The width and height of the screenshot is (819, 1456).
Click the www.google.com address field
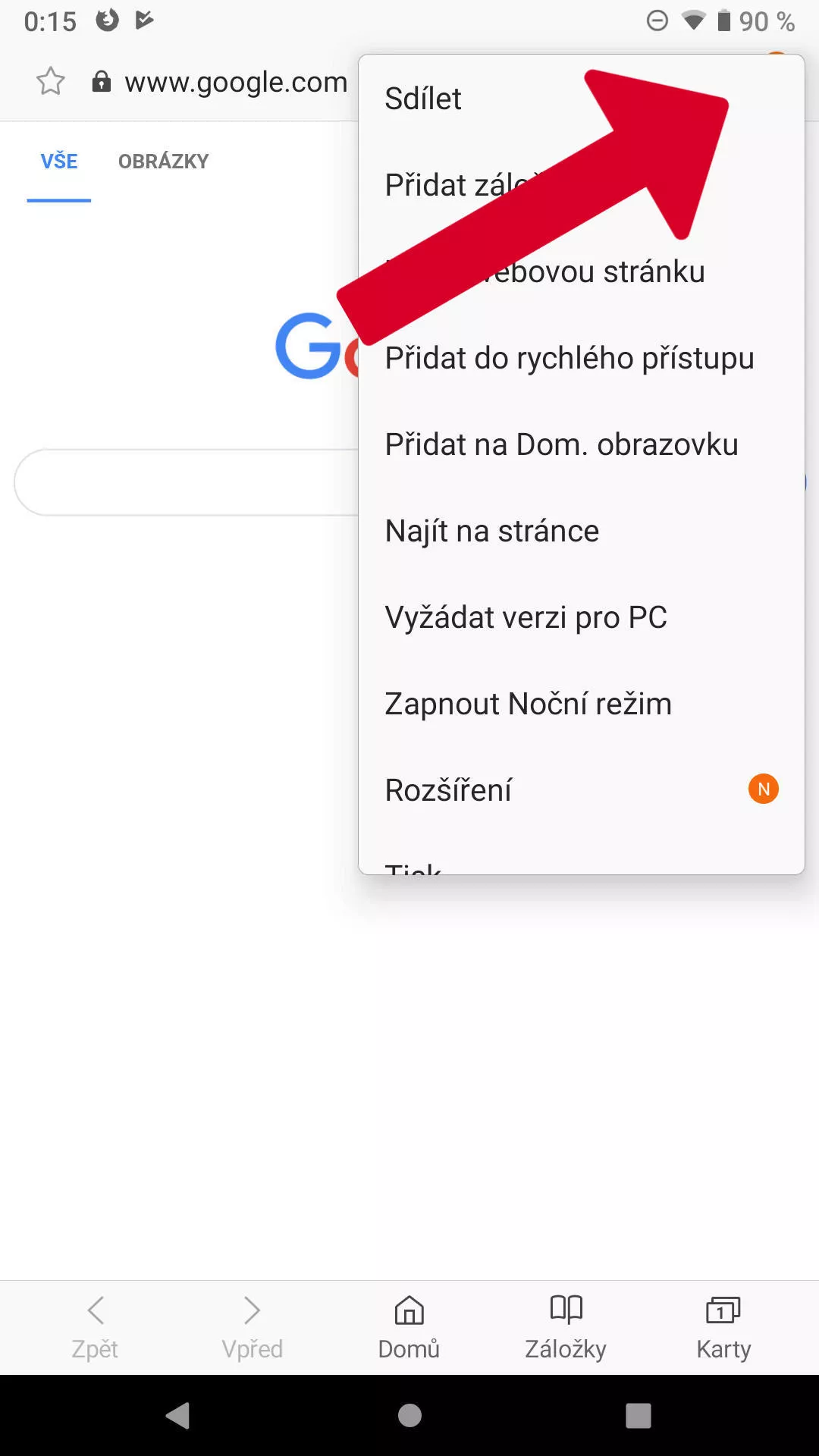pos(236,82)
